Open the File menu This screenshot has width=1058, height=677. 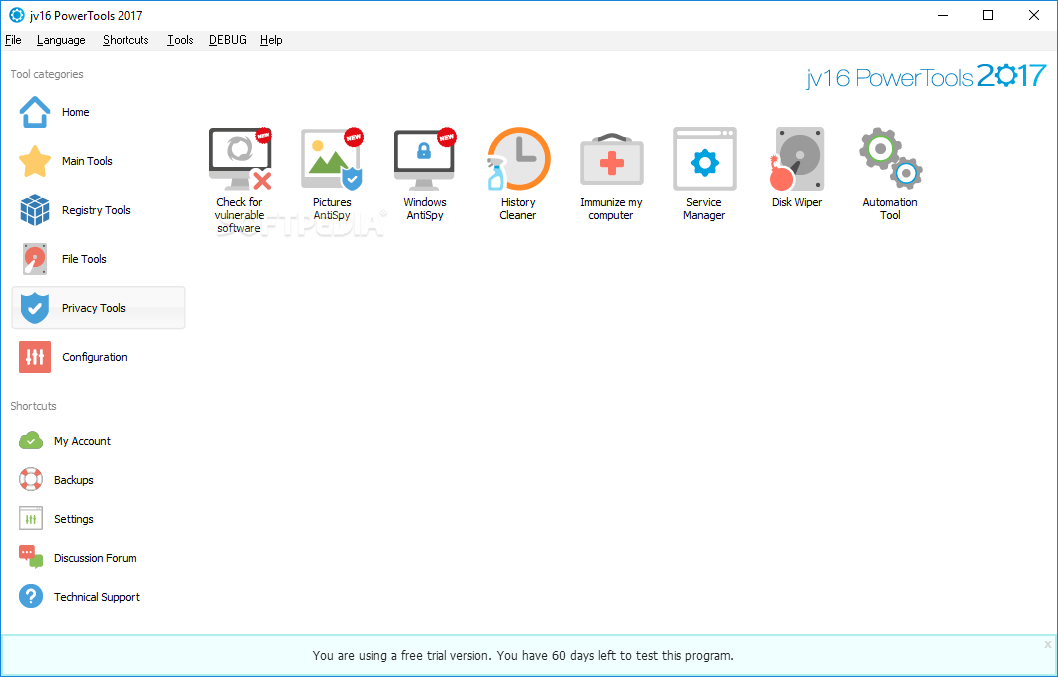click(13, 40)
